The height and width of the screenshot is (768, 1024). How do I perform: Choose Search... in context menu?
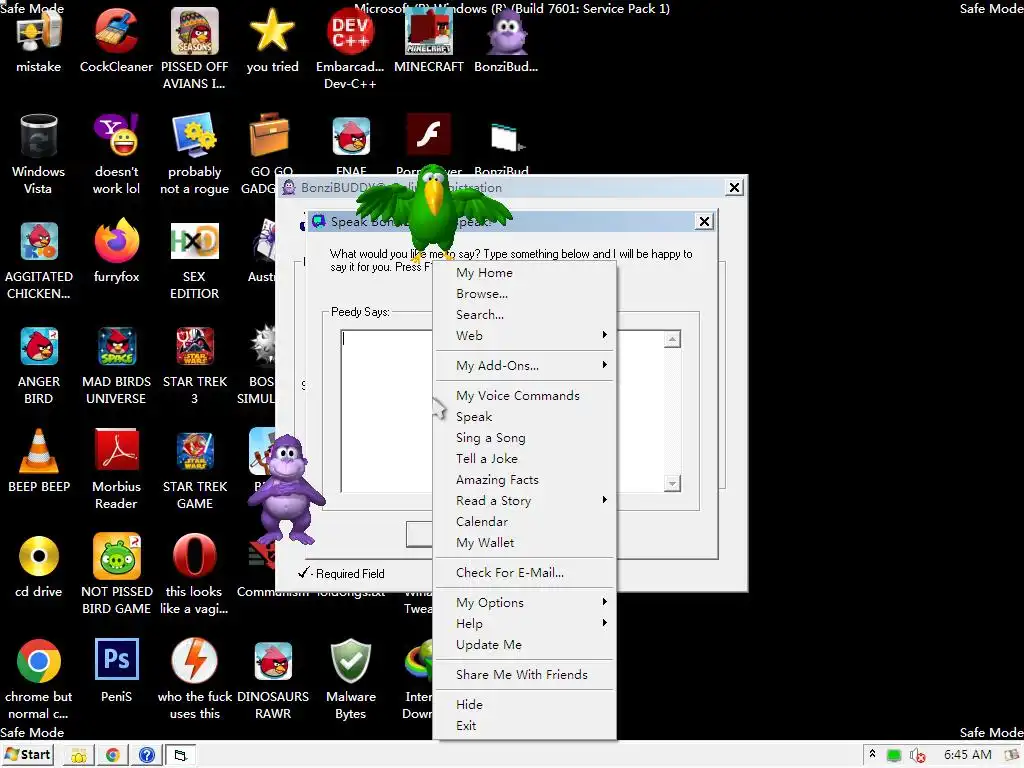pyautogui.click(x=526, y=315)
